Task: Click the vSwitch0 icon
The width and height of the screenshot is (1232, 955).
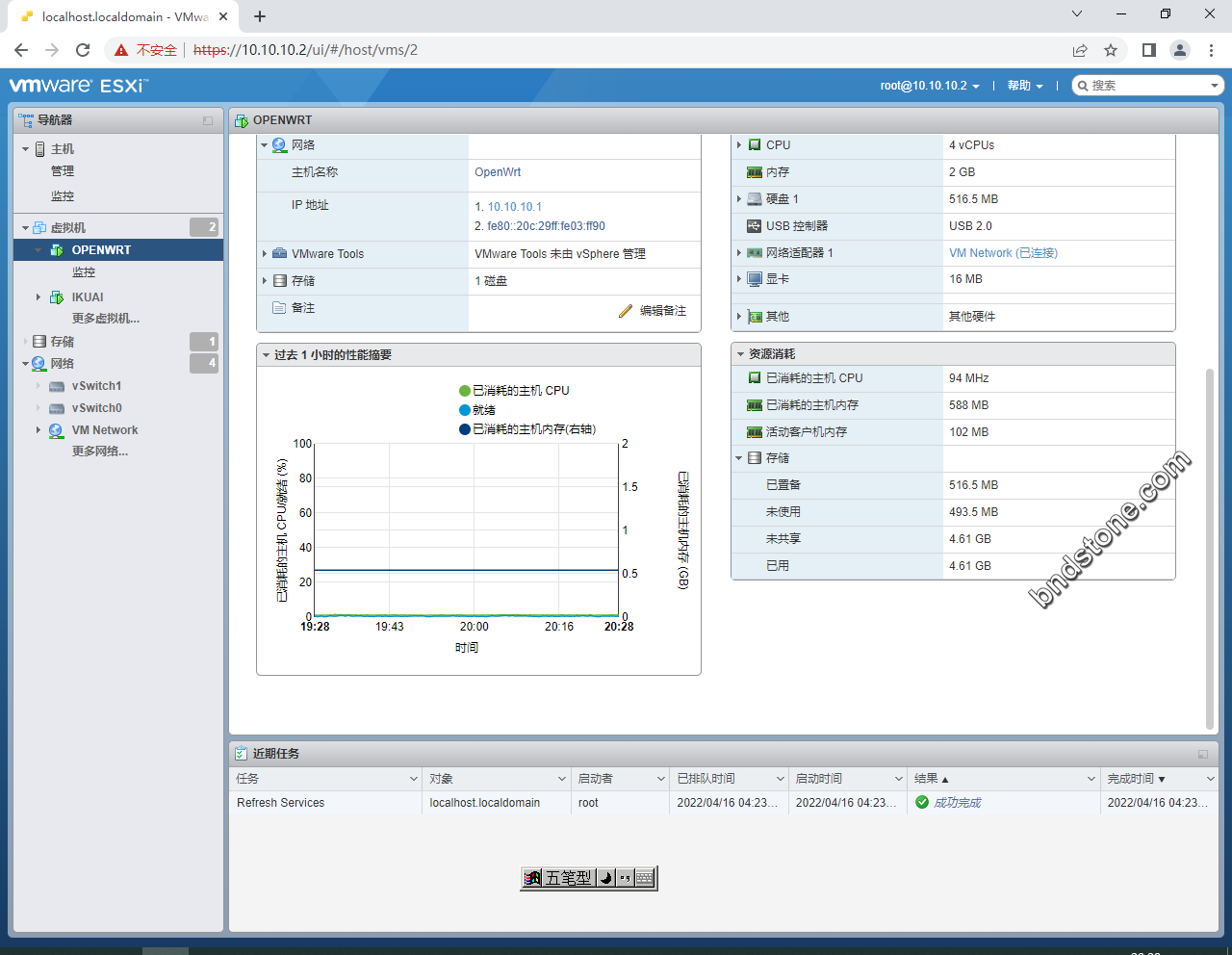Action: (57, 408)
